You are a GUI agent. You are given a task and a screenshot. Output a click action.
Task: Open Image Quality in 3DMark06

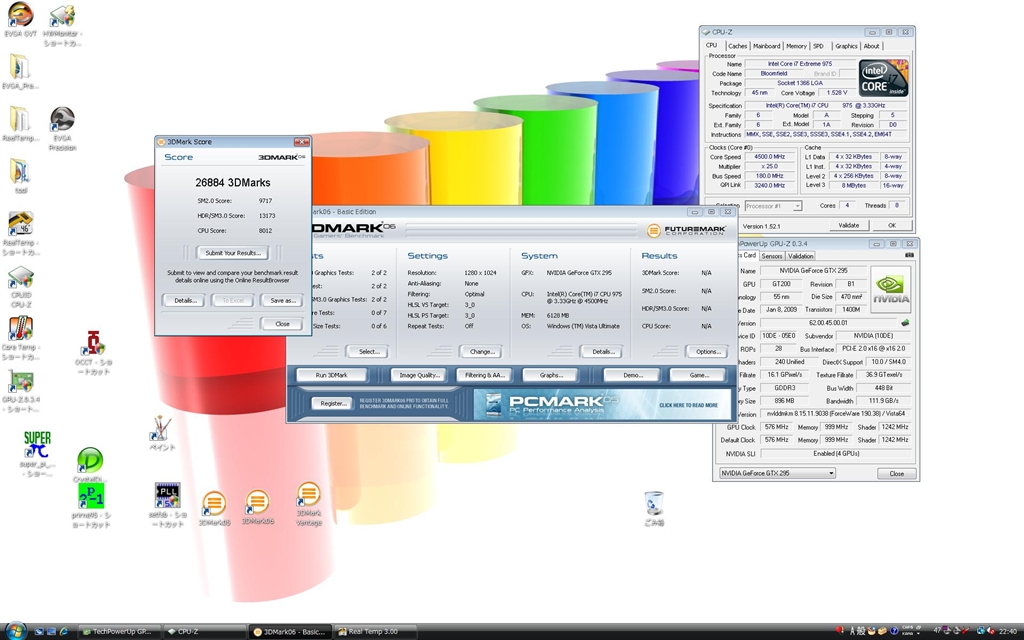click(x=419, y=376)
